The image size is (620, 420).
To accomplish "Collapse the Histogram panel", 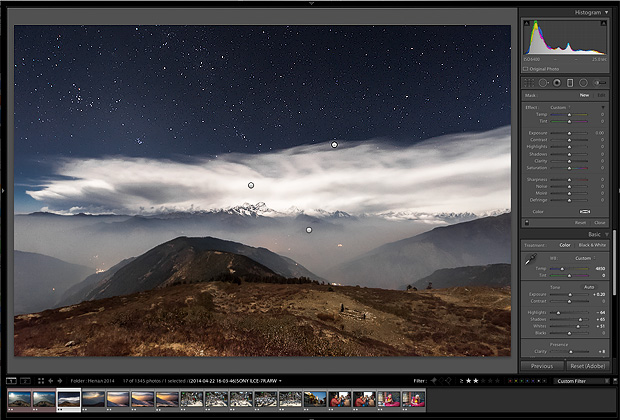I will pyautogui.click(x=606, y=12).
